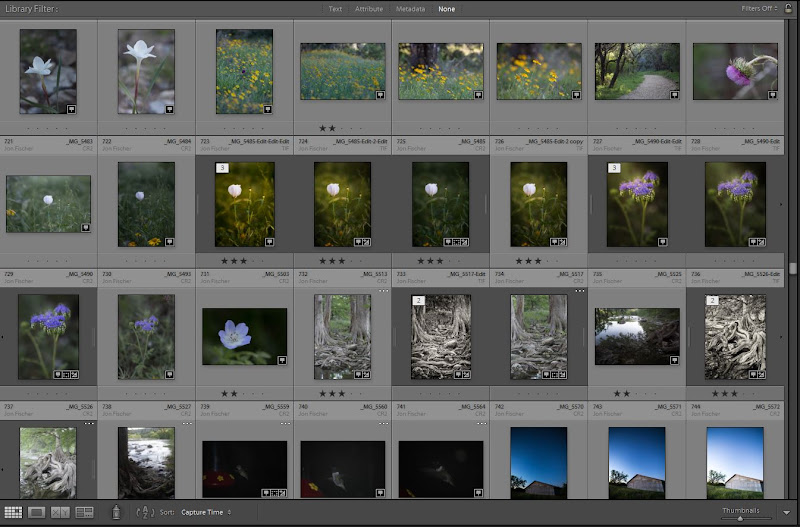This screenshot has width=800, height=527.
Task: Click the stack count badge 3 on white flower
Action: 222,168
